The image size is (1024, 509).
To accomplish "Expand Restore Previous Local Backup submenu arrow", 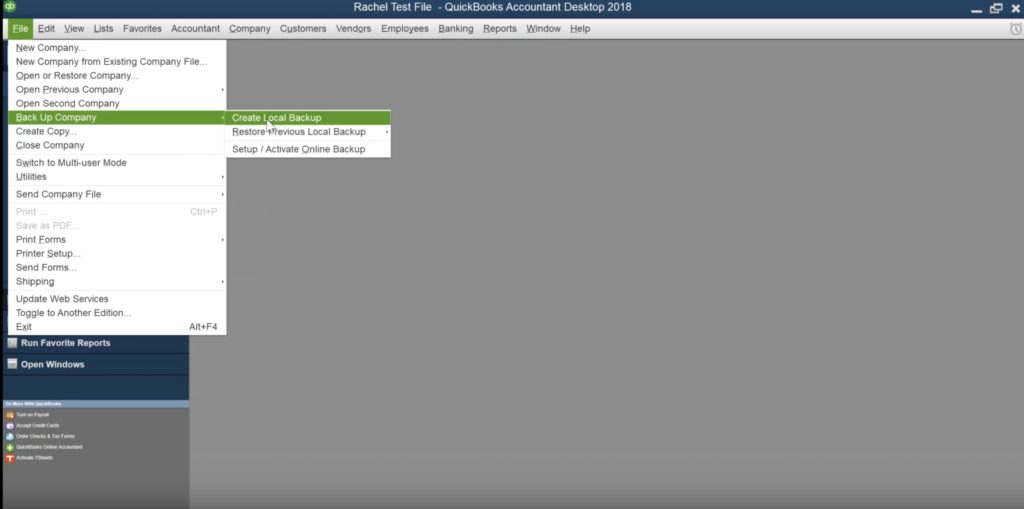I will point(387,132).
